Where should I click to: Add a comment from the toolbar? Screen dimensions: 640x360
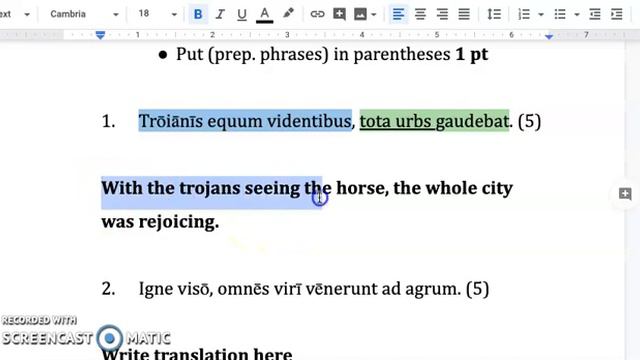point(339,14)
